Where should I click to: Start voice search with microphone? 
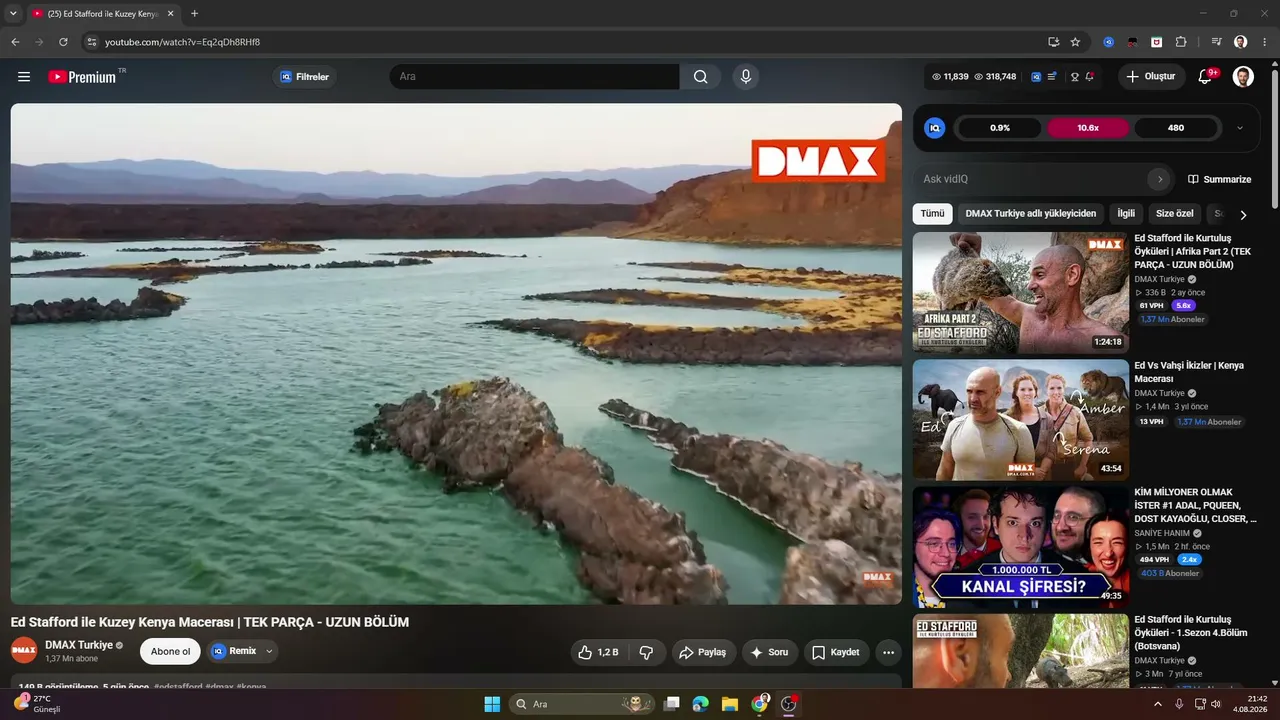click(x=745, y=77)
